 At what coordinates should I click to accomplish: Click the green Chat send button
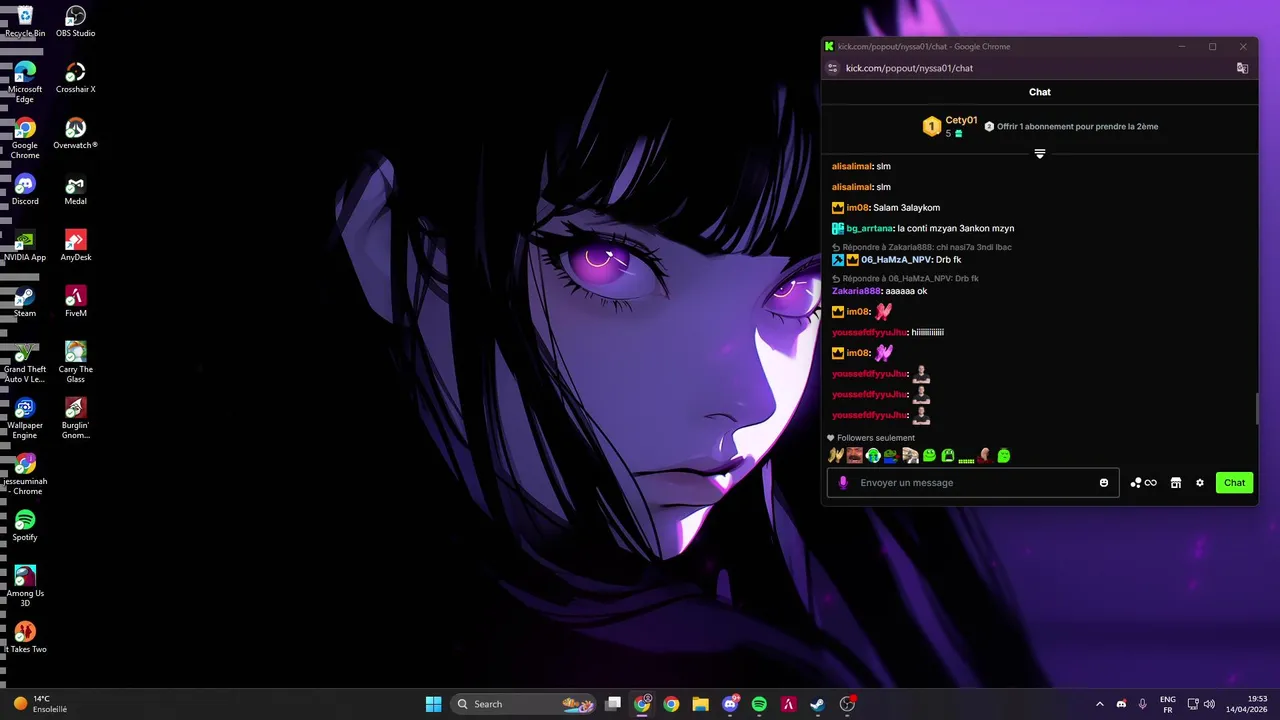click(x=1234, y=483)
